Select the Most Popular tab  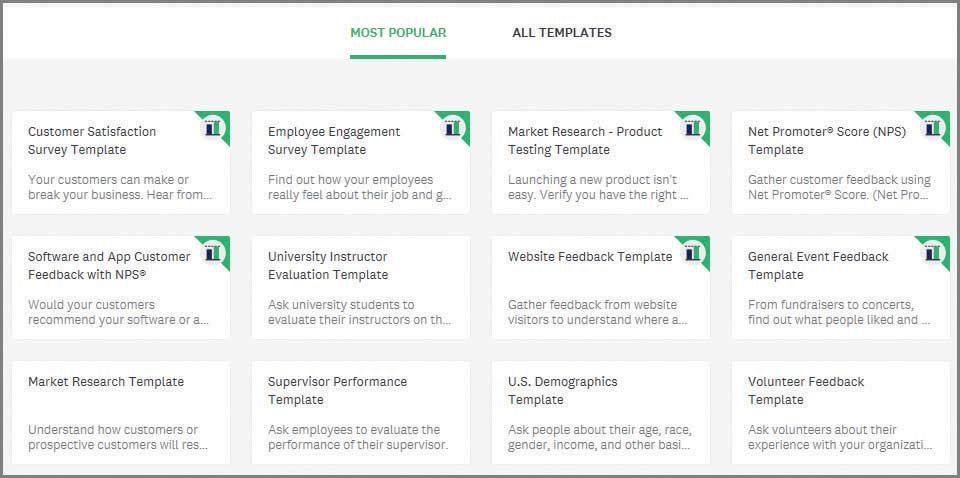coord(398,32)
